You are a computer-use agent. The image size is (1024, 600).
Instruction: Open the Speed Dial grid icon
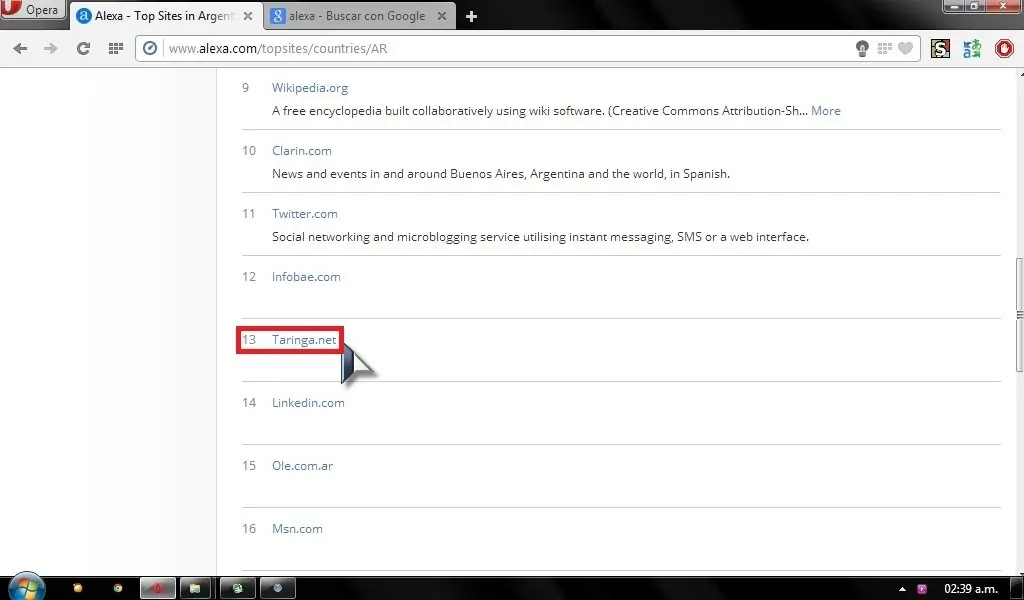116,48
